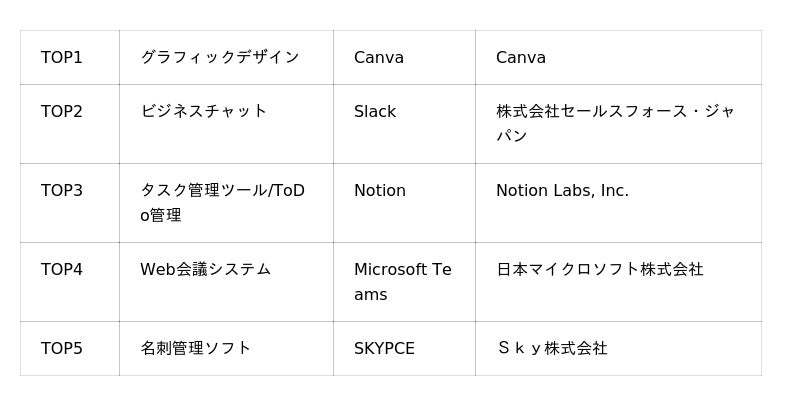
Task: Click the Web会議システム category cell
Action: (227, 282)
